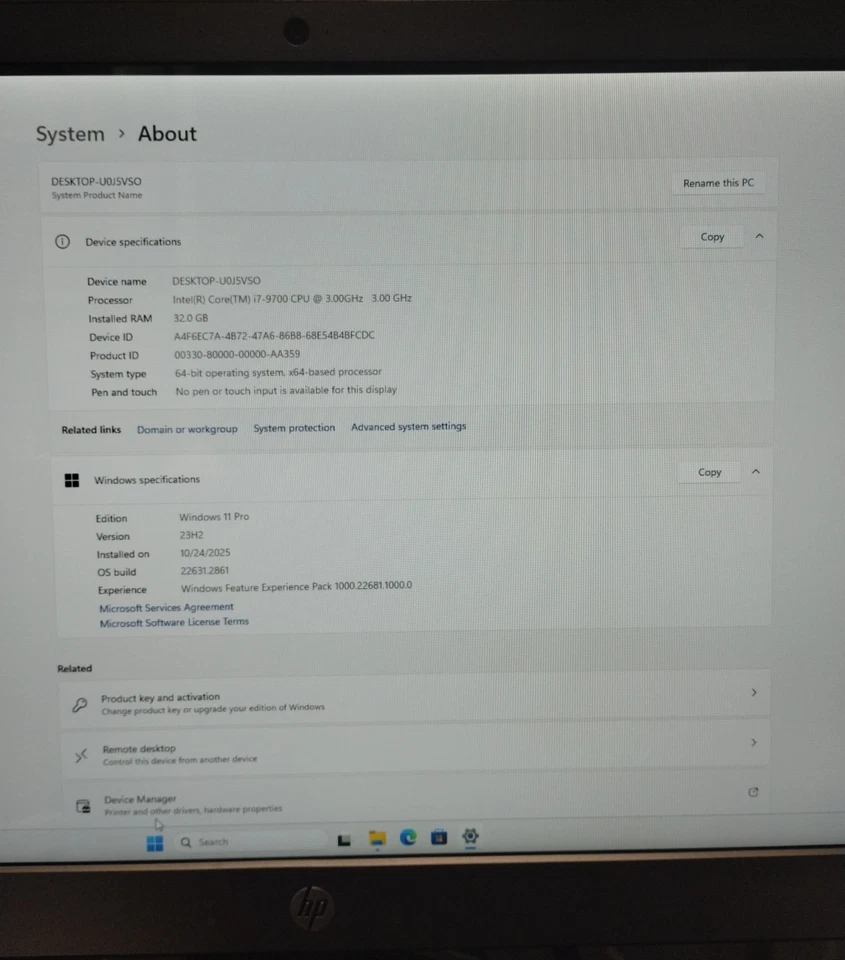Click the Related links label
This screenshot has height=960, width=845.
click(91, 430)
